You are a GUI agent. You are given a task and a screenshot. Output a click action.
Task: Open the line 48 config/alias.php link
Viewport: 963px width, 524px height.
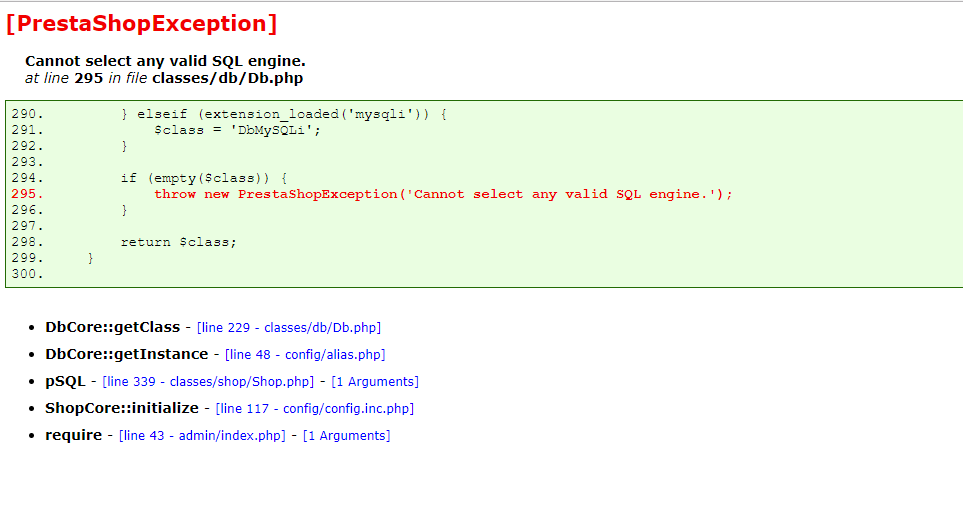pos(305,354)
